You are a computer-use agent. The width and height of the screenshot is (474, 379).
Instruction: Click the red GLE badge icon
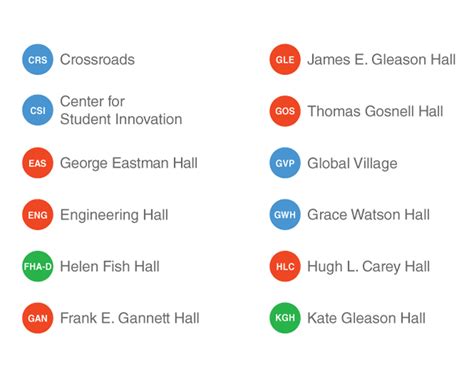pyautogui.click(x=285, y=60)
